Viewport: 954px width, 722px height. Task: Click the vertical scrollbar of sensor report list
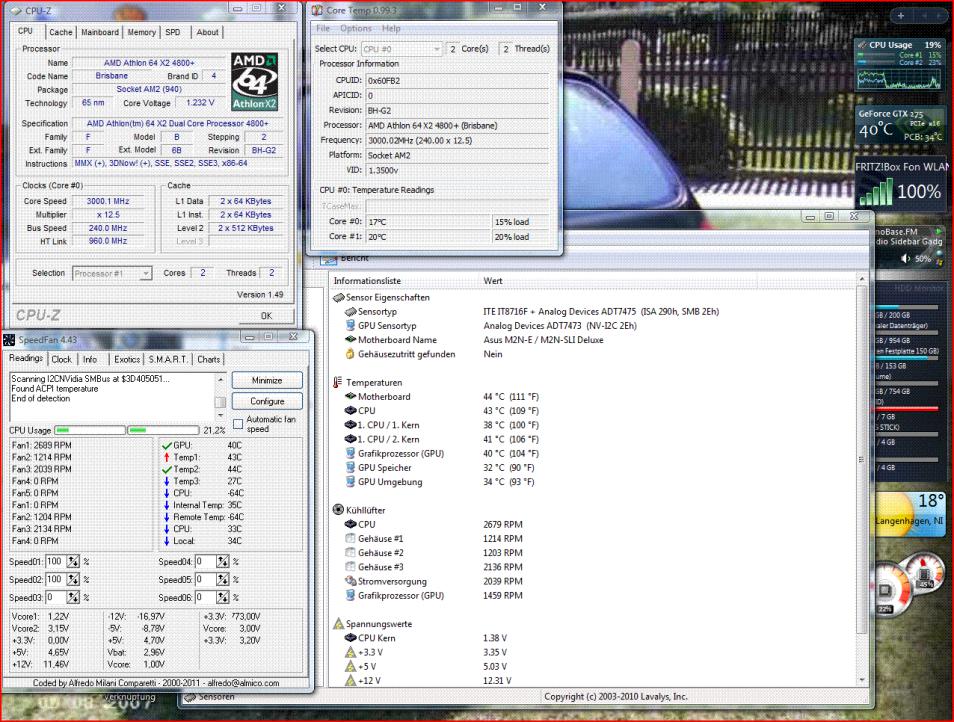tap(862, 481)
